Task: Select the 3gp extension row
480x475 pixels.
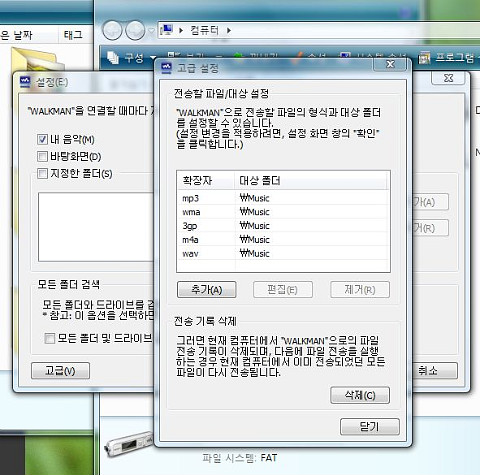Action: pyautogui.click(x=283, y=226)
